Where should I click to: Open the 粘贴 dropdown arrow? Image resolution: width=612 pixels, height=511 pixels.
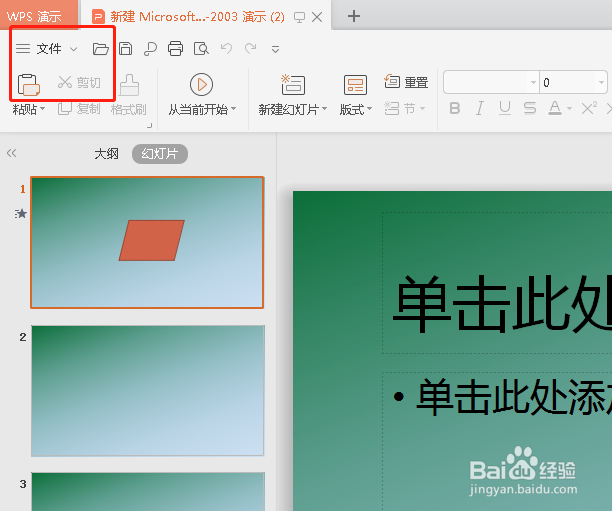[x=43, y=109]
